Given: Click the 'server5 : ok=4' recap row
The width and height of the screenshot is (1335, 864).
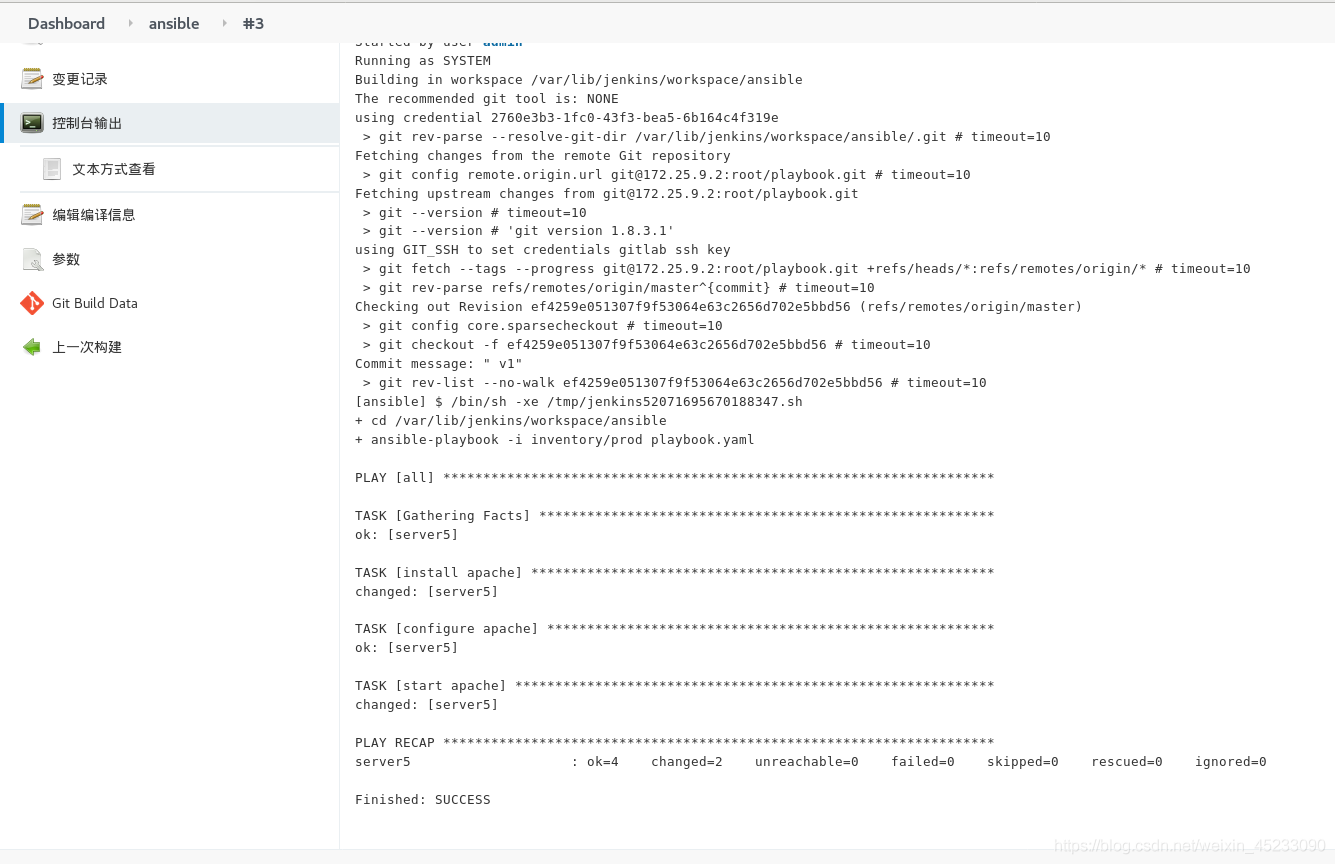Looking at the screenshot, I should click(x=811, y=762).
